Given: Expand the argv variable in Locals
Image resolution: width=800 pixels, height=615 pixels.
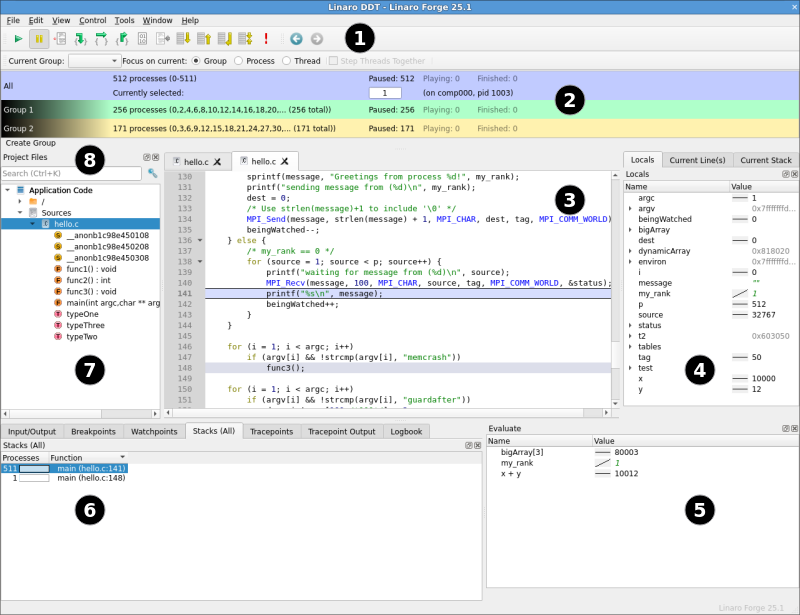Looking at the screenshot, I should (630, 208).
